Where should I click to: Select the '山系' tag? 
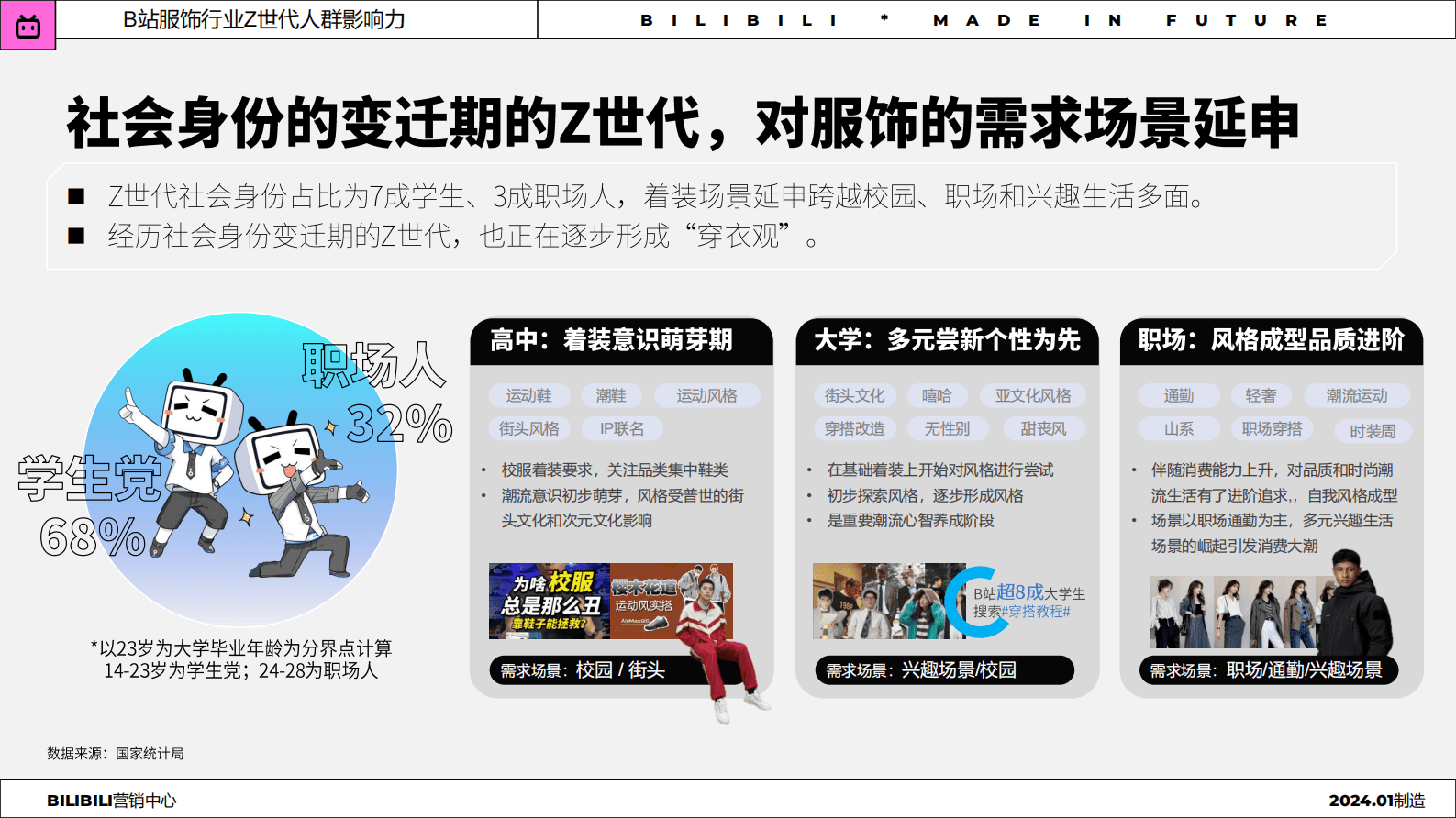point(1179,428)
